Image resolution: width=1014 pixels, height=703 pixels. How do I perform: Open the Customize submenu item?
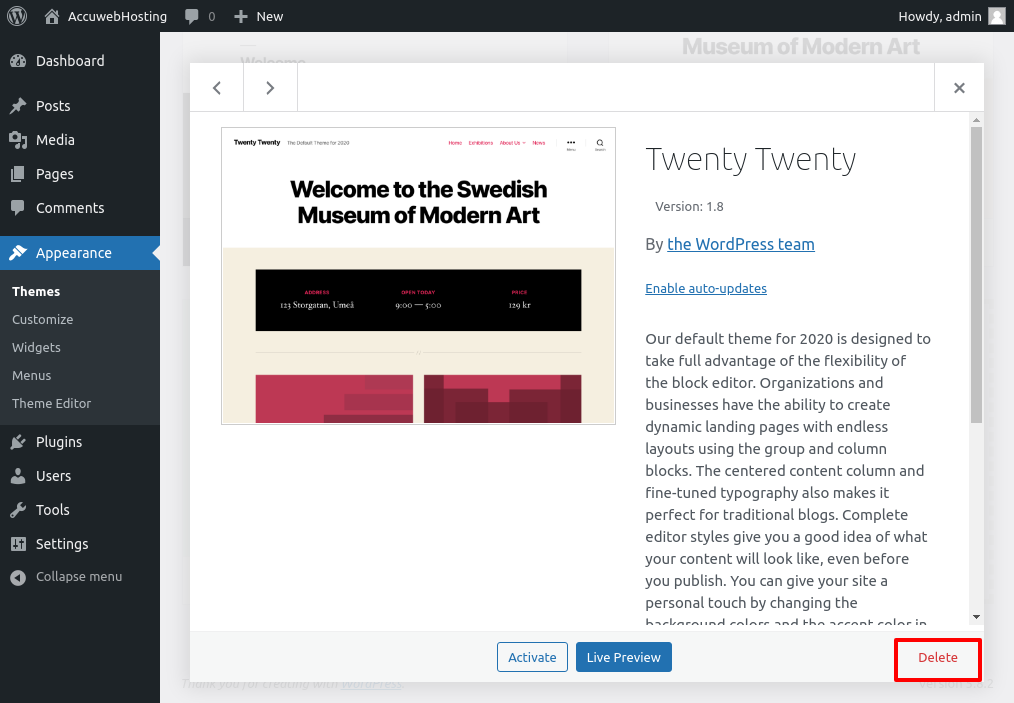click(x=43, y=319)
